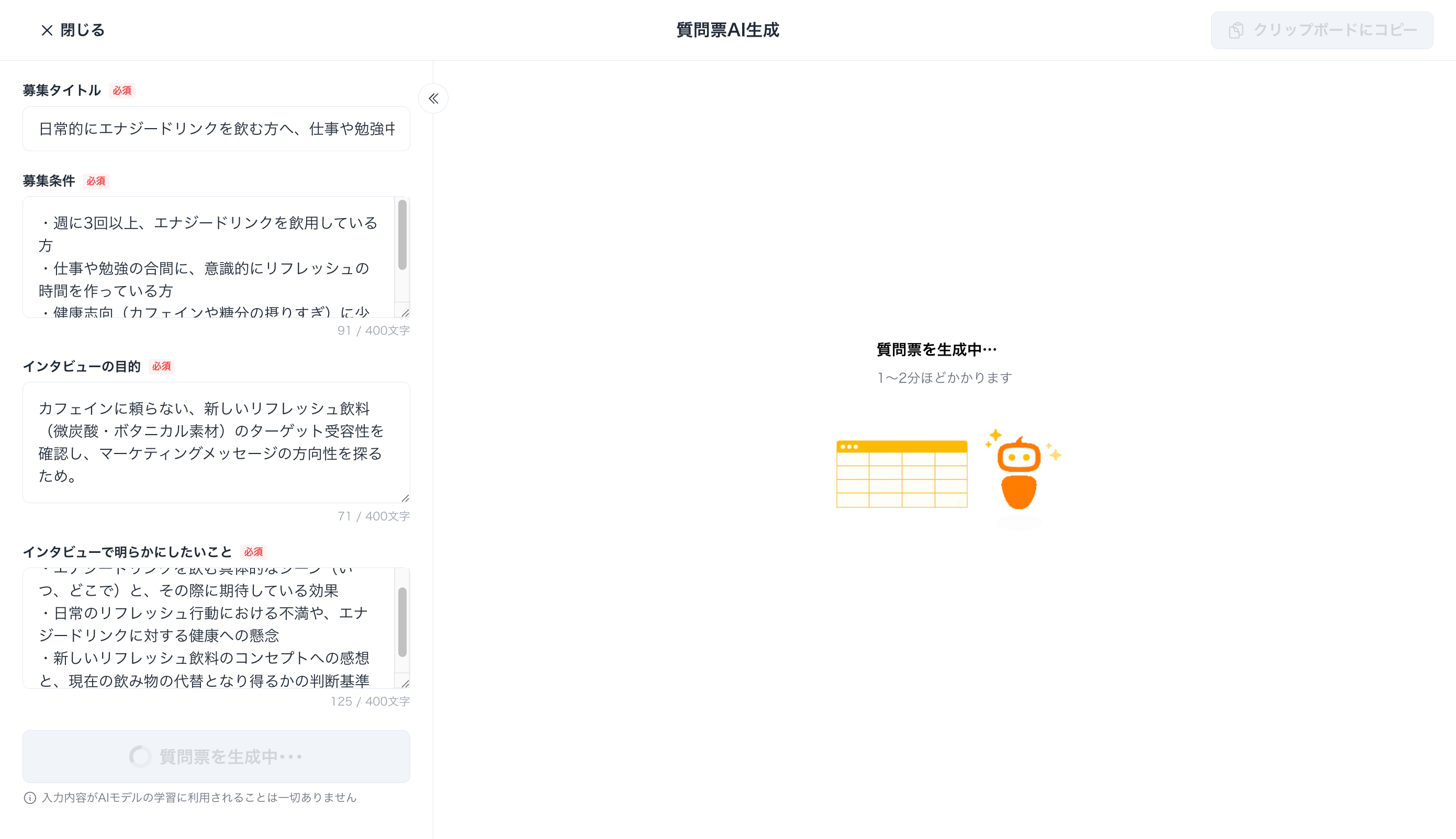The width and height of the screenshot is (1456, 839).
Task: Click inside the 募集条件 text area
Action: 207,256
